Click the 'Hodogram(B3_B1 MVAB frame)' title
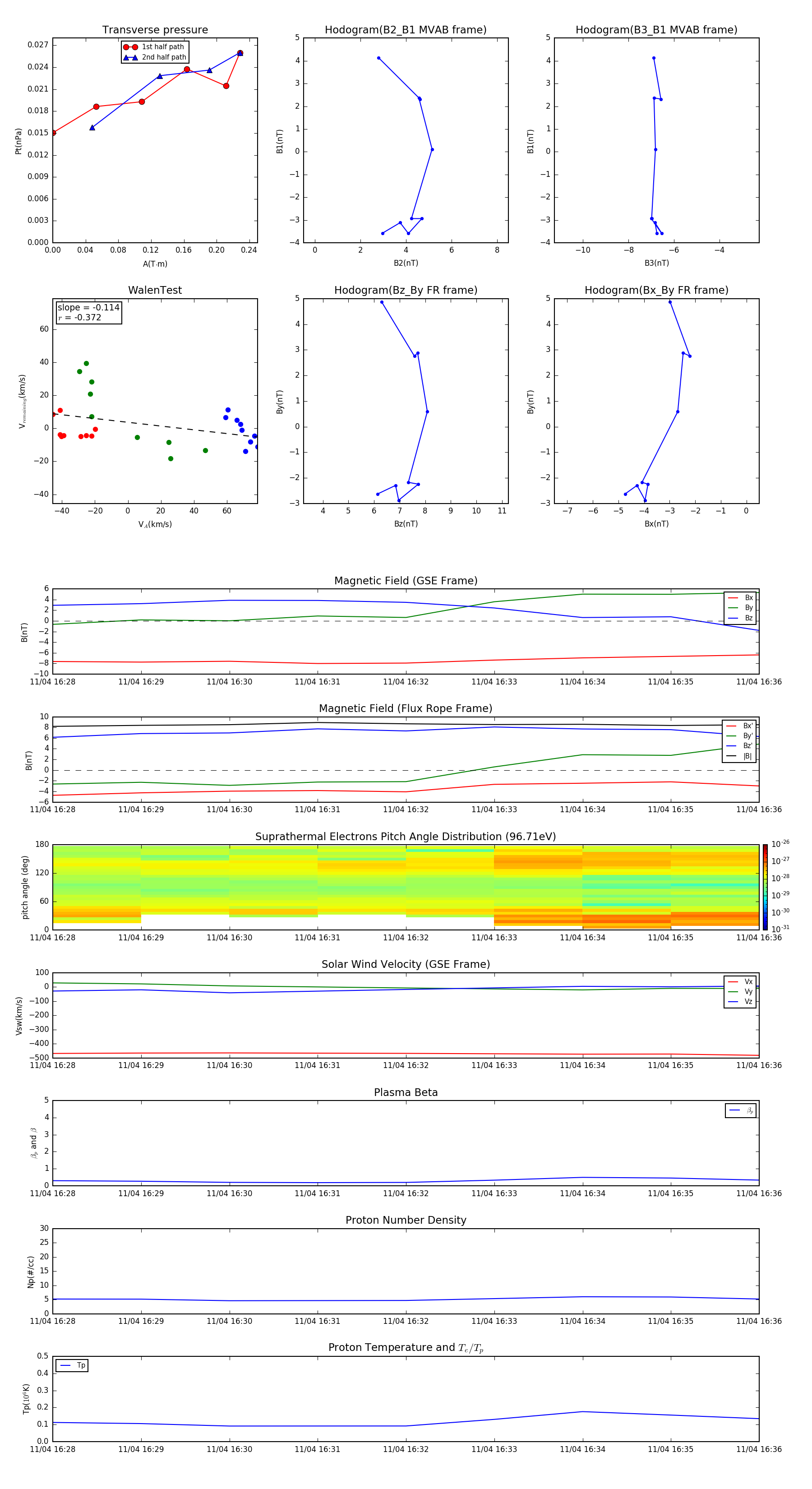Image resolution: width=812 pixels, height=1489 pixels. [656, 30]
